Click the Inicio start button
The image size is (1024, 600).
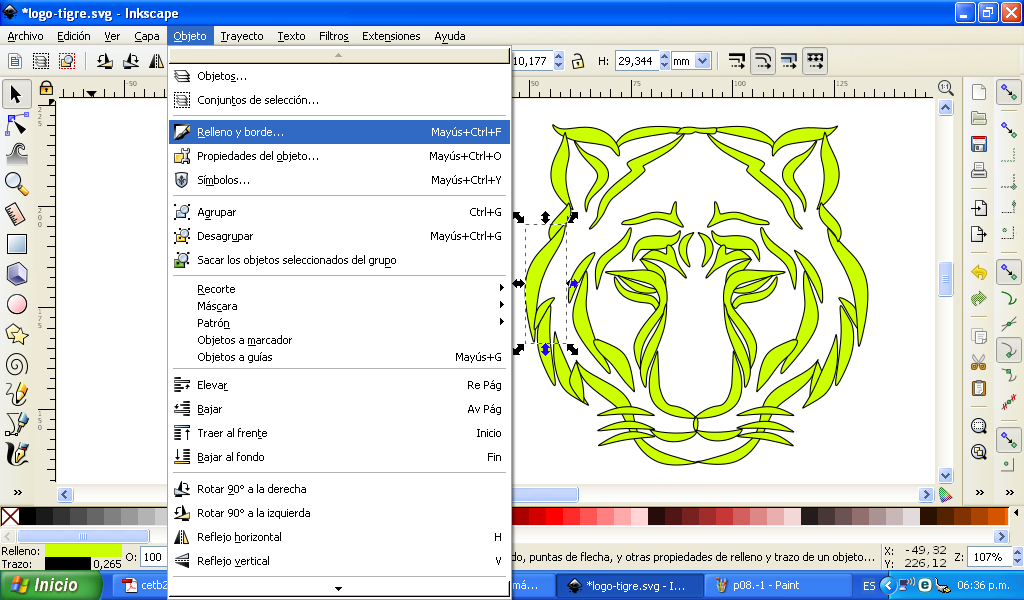pyautogui.click(x=50, y=586)
